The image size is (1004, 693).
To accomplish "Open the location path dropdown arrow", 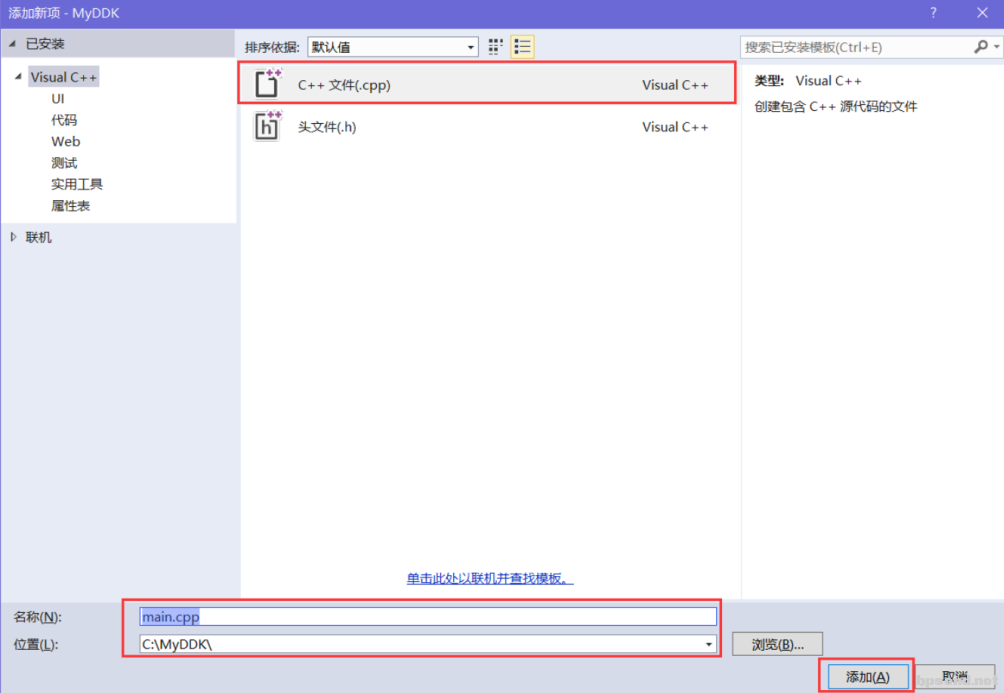I will click(709, 644).
